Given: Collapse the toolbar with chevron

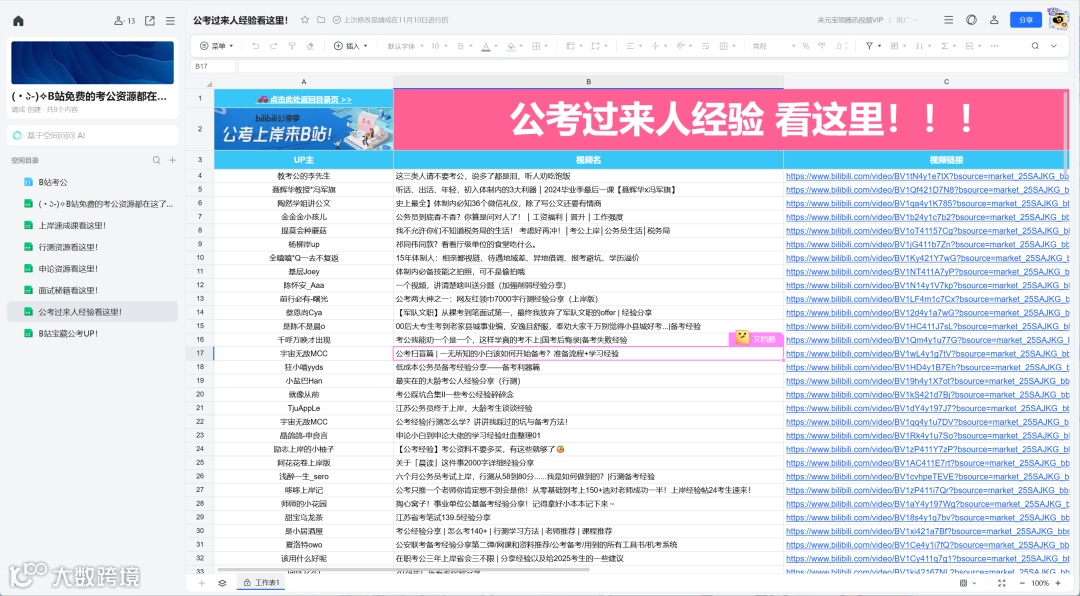Looking at the screenshot, I should click(x=1054, y=46).
